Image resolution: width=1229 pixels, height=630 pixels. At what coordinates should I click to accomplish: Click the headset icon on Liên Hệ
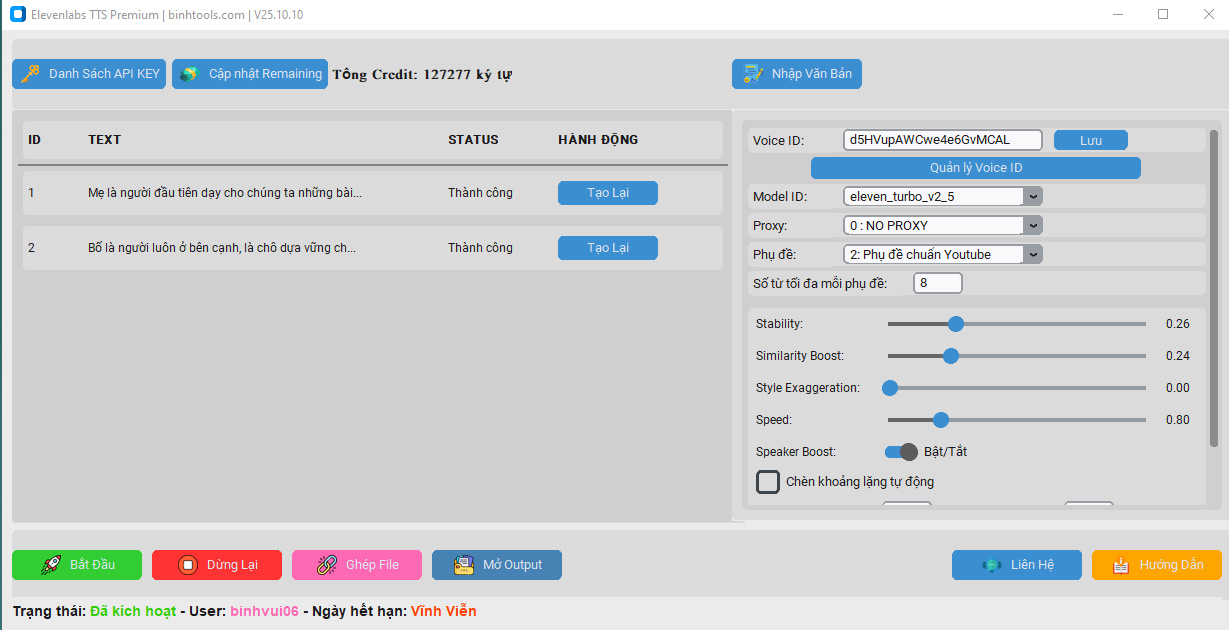coord(991,564)
